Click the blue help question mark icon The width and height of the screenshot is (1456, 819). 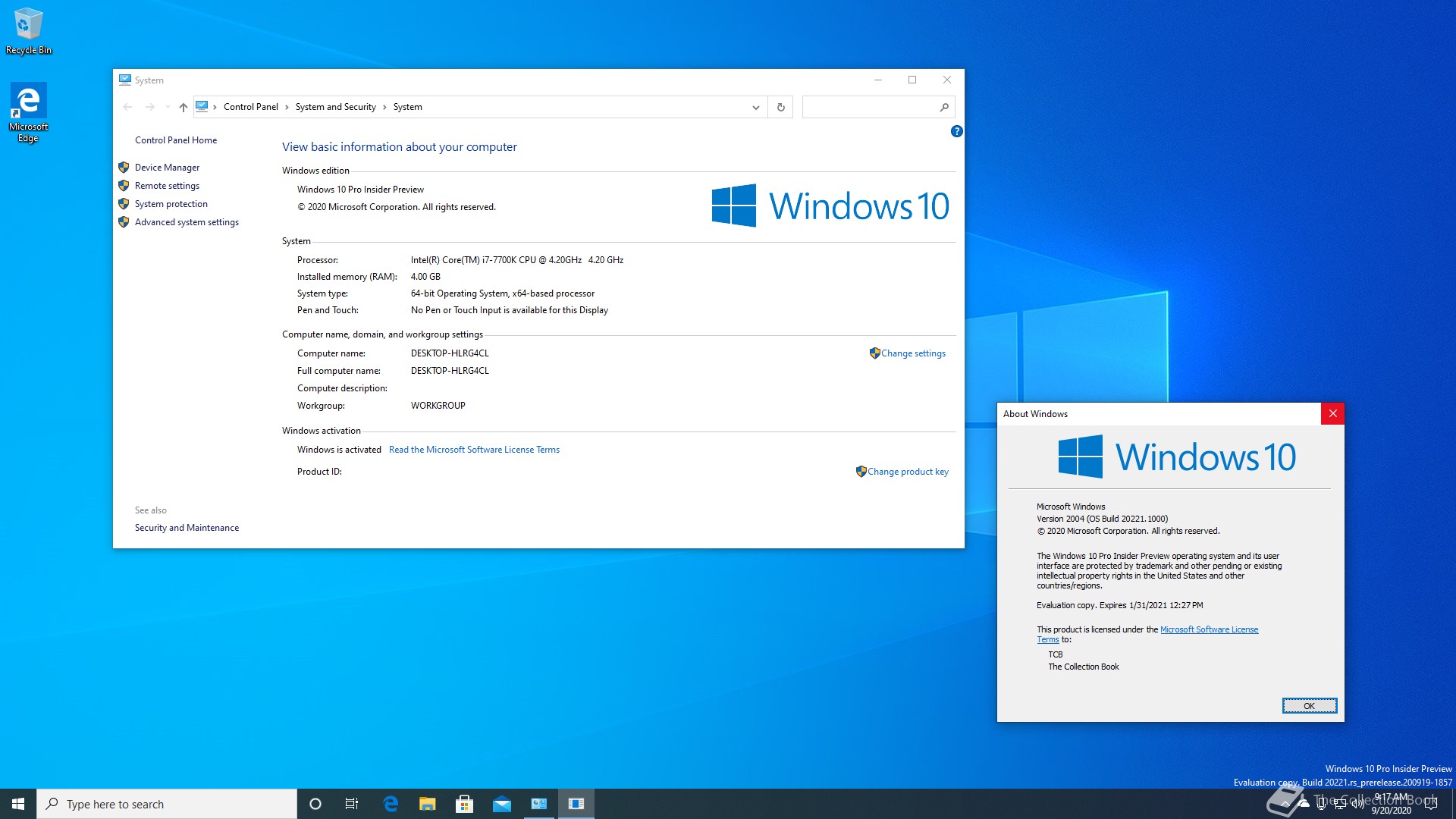click(x=956, y=131)
